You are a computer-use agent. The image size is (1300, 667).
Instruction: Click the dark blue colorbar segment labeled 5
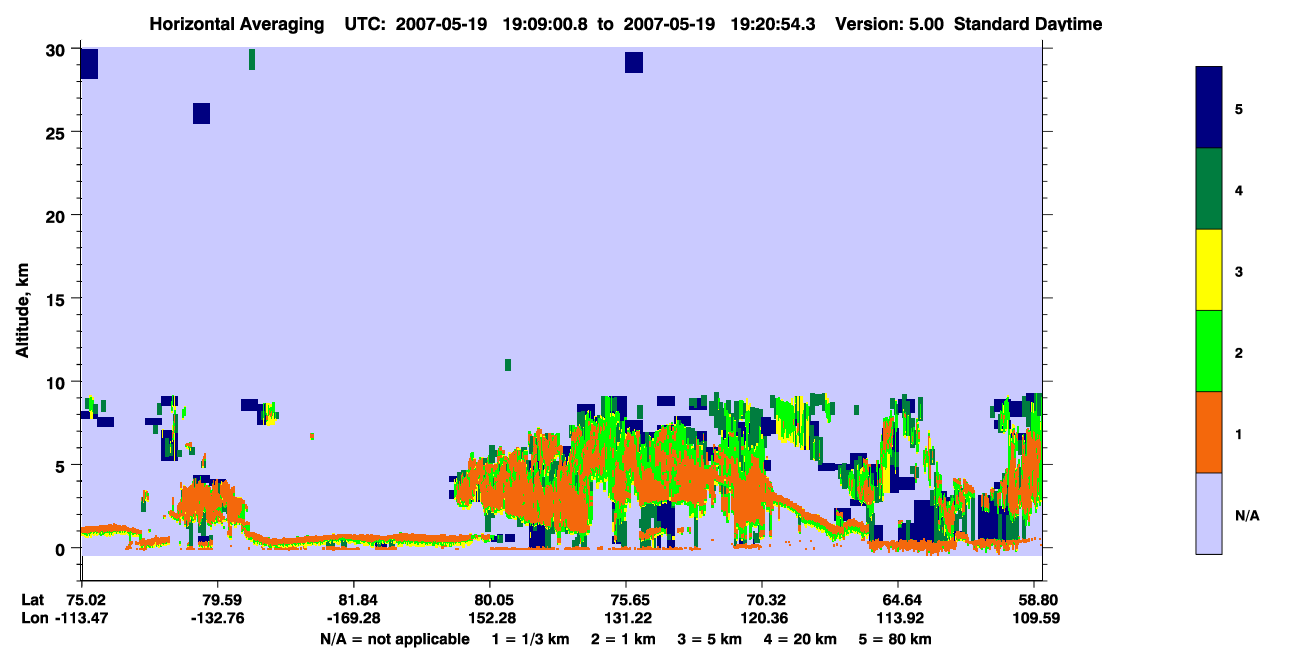coord(1209,108)
